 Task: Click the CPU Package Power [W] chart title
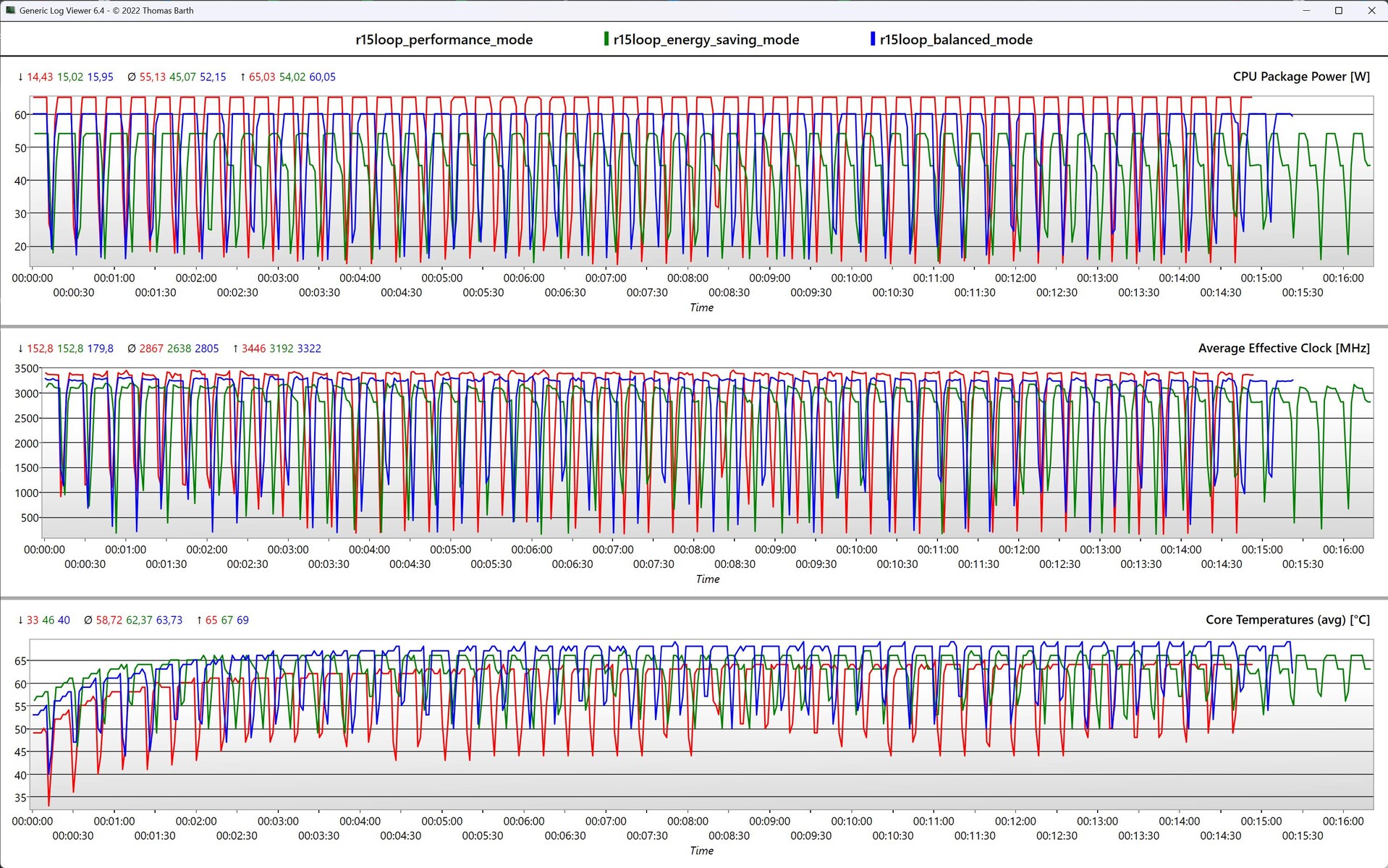(x=1300, y=77)
